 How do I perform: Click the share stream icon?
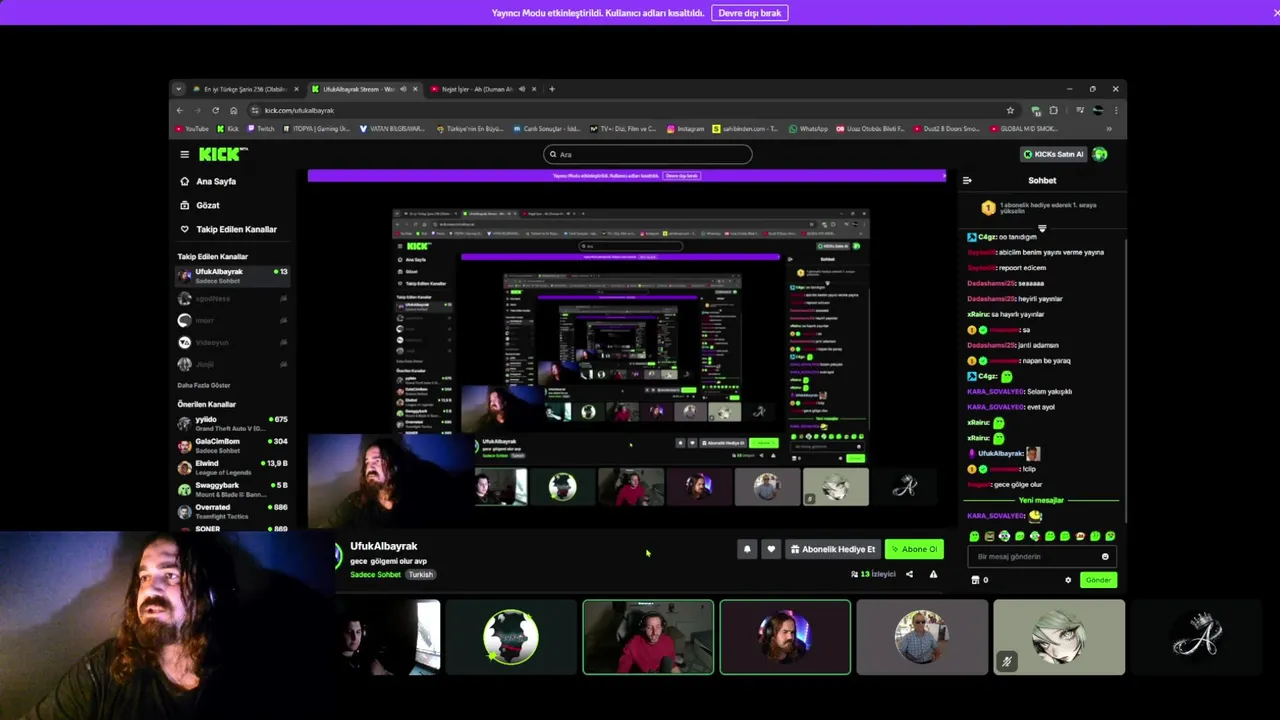[x=909, y=574]
